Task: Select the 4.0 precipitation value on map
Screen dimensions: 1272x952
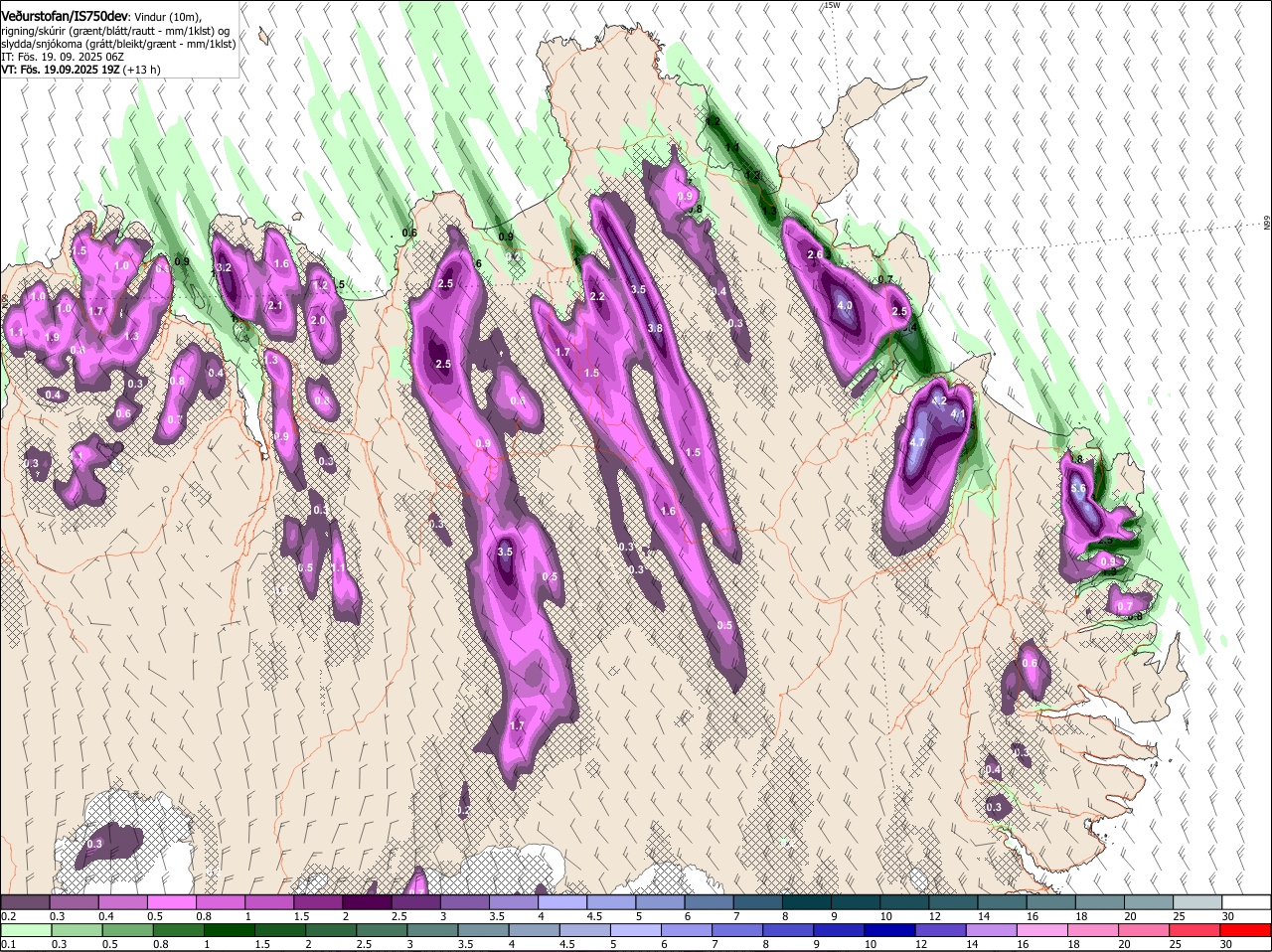Action: click(x=846, y=305)
